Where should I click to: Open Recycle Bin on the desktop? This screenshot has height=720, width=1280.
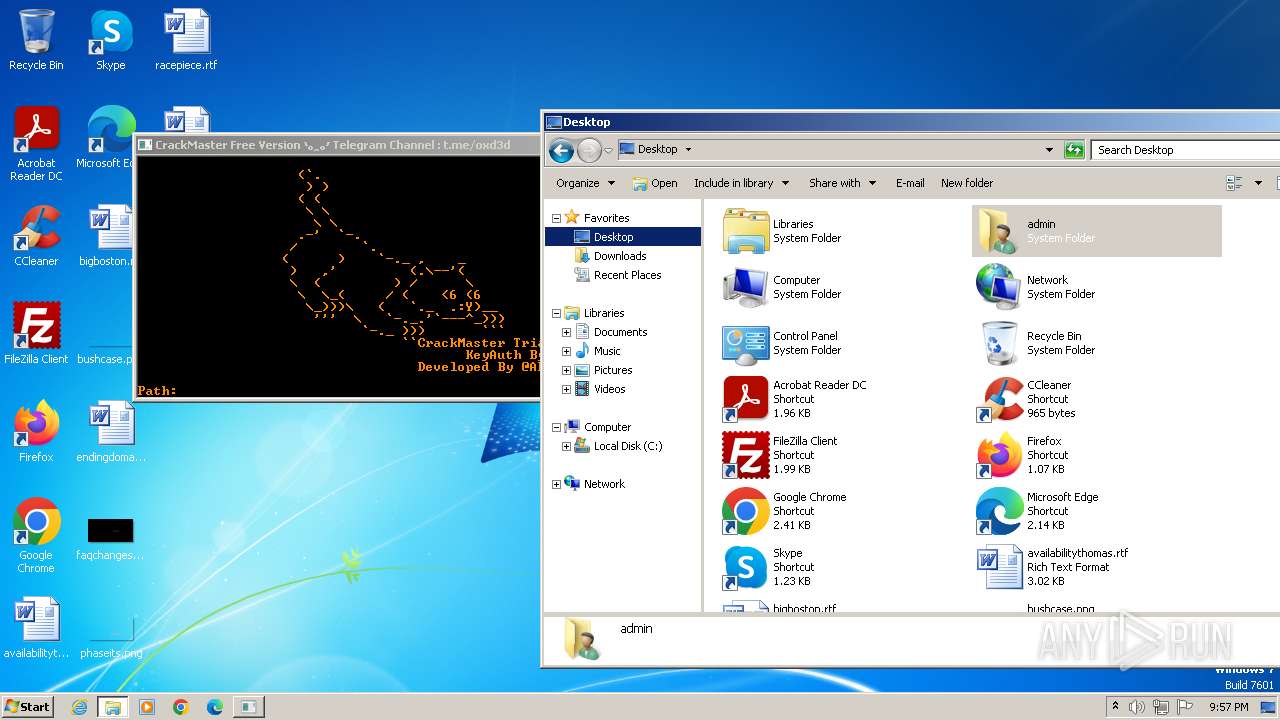36,40
